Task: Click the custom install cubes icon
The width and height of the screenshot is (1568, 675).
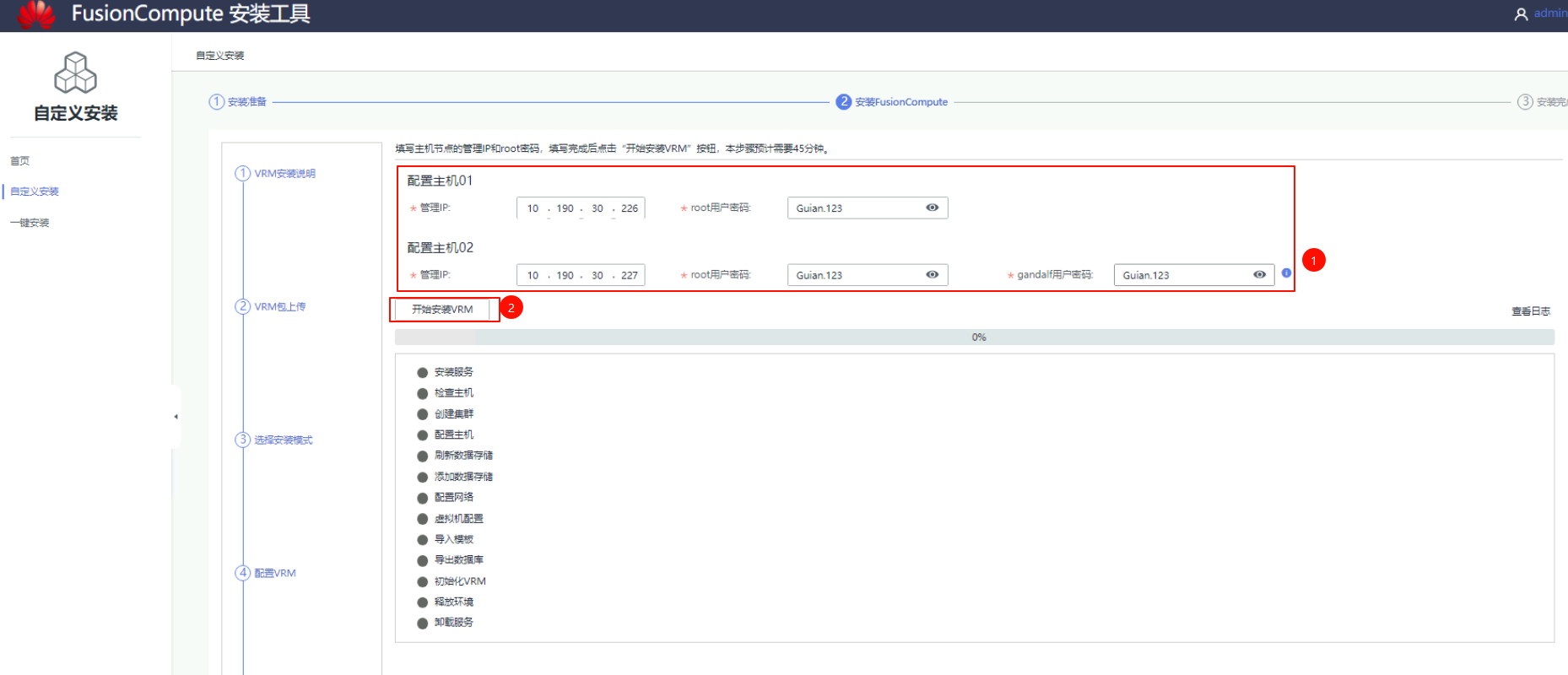Action: click(x=75, y=73)
